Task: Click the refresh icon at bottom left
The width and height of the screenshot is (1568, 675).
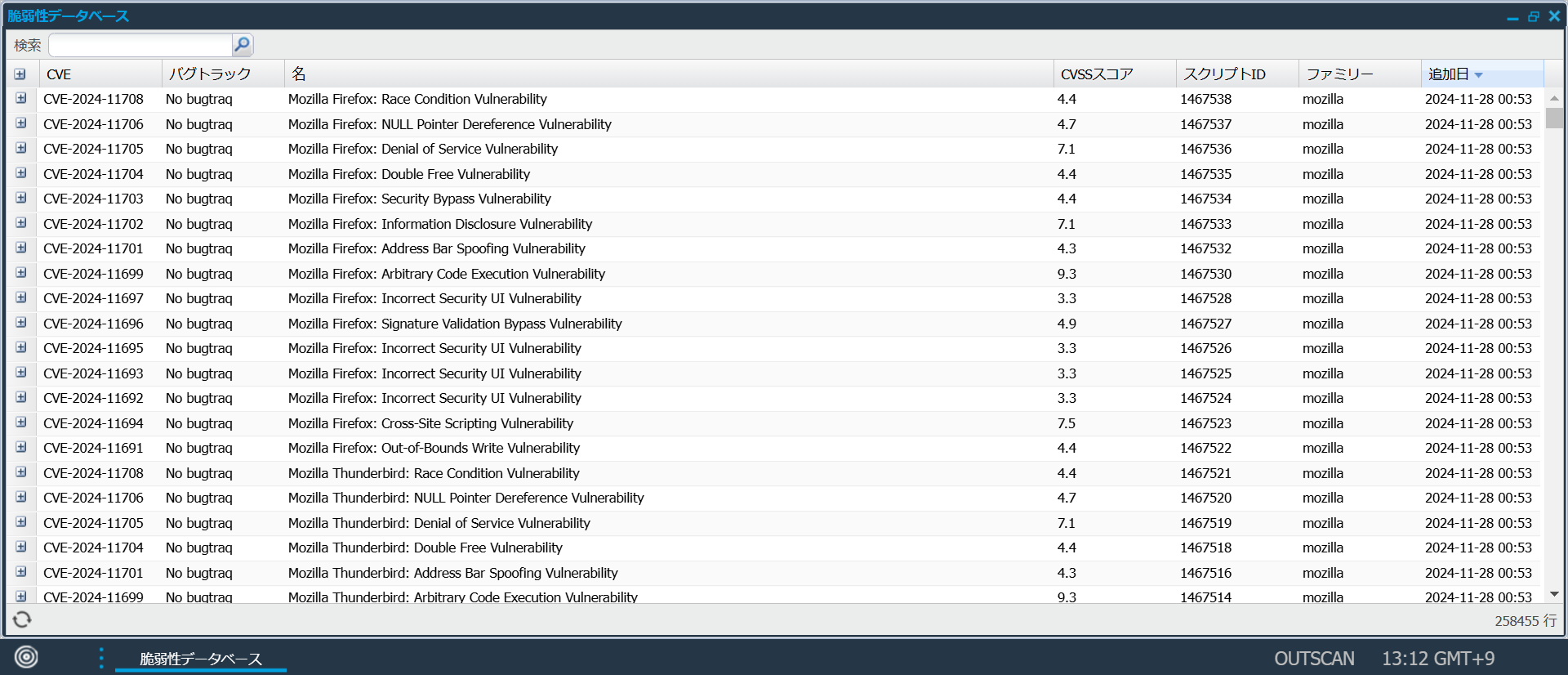Action: (22, 619)
